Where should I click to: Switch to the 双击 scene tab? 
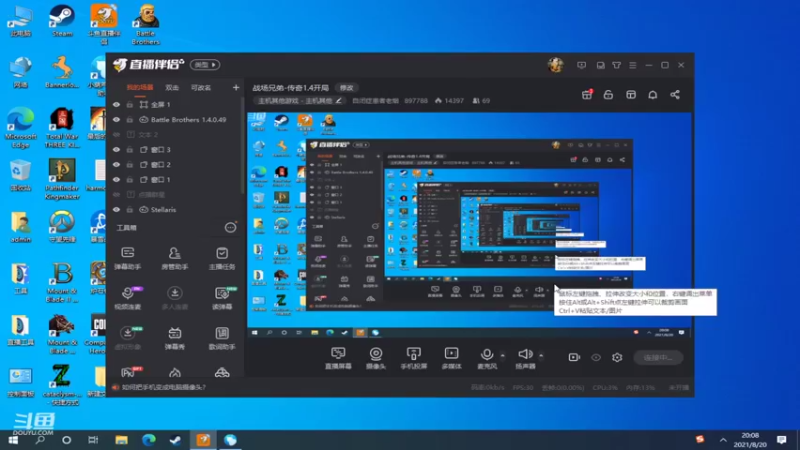[172, 88]
